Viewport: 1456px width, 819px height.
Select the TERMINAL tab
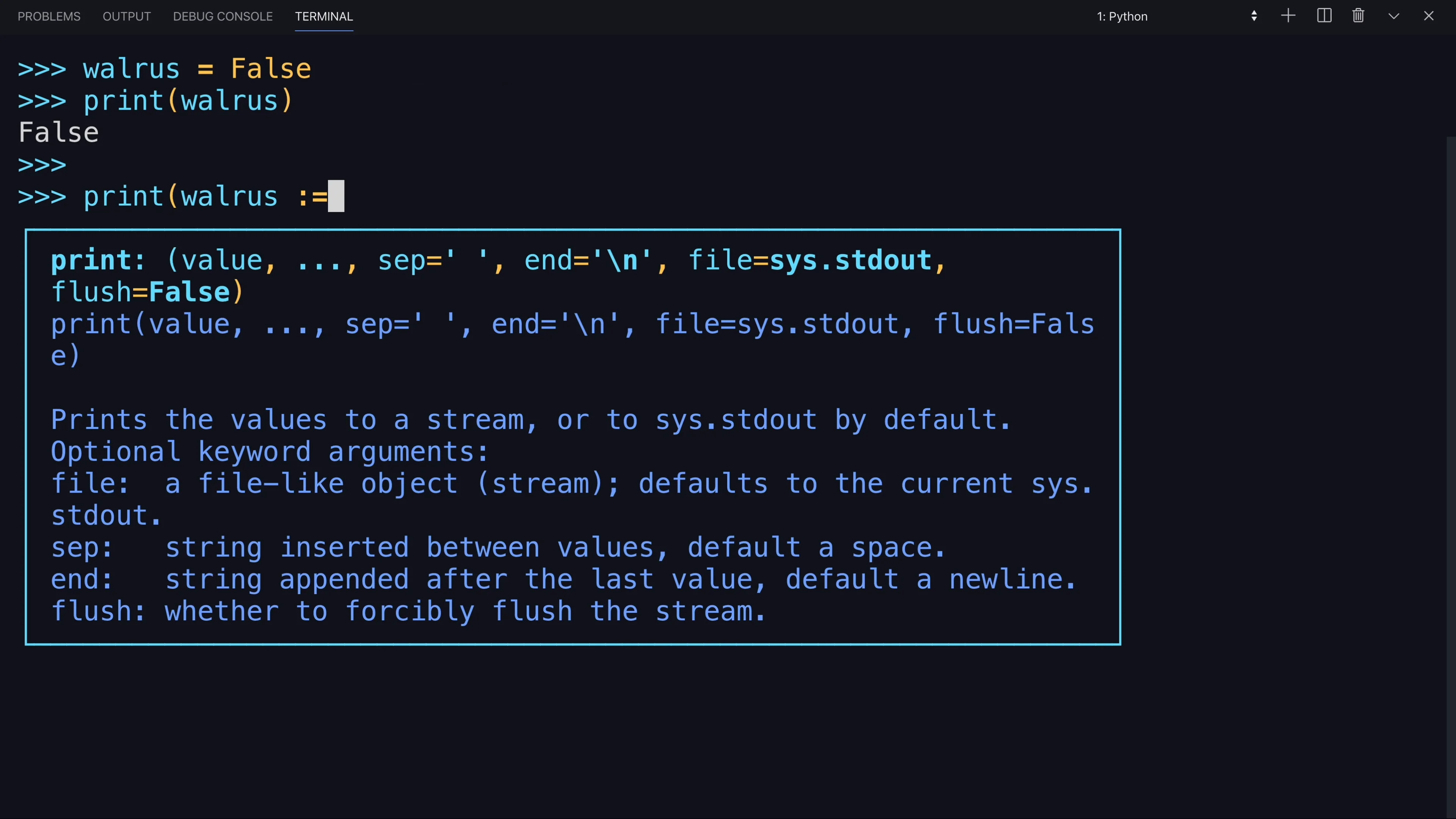[324, 16]
